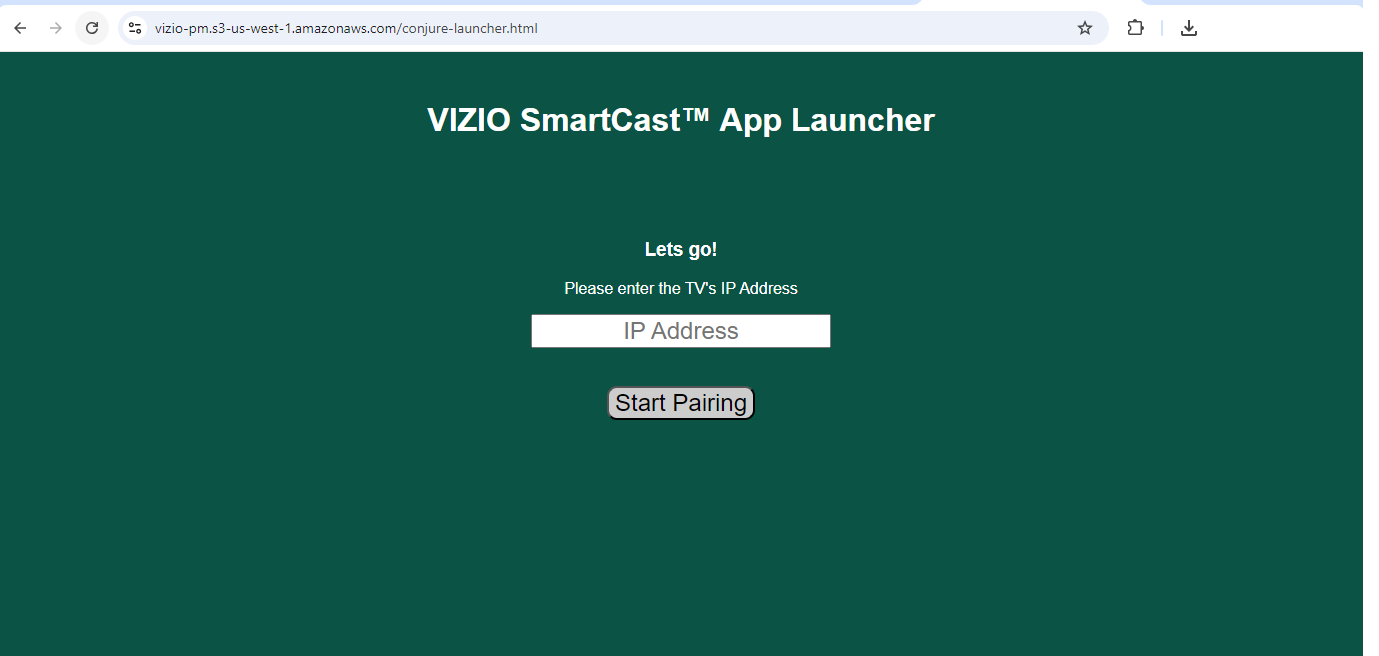The width and height of the screenshot is (1379, 656).
Task: Click the Start Pairing button
Action: [681, 403]
